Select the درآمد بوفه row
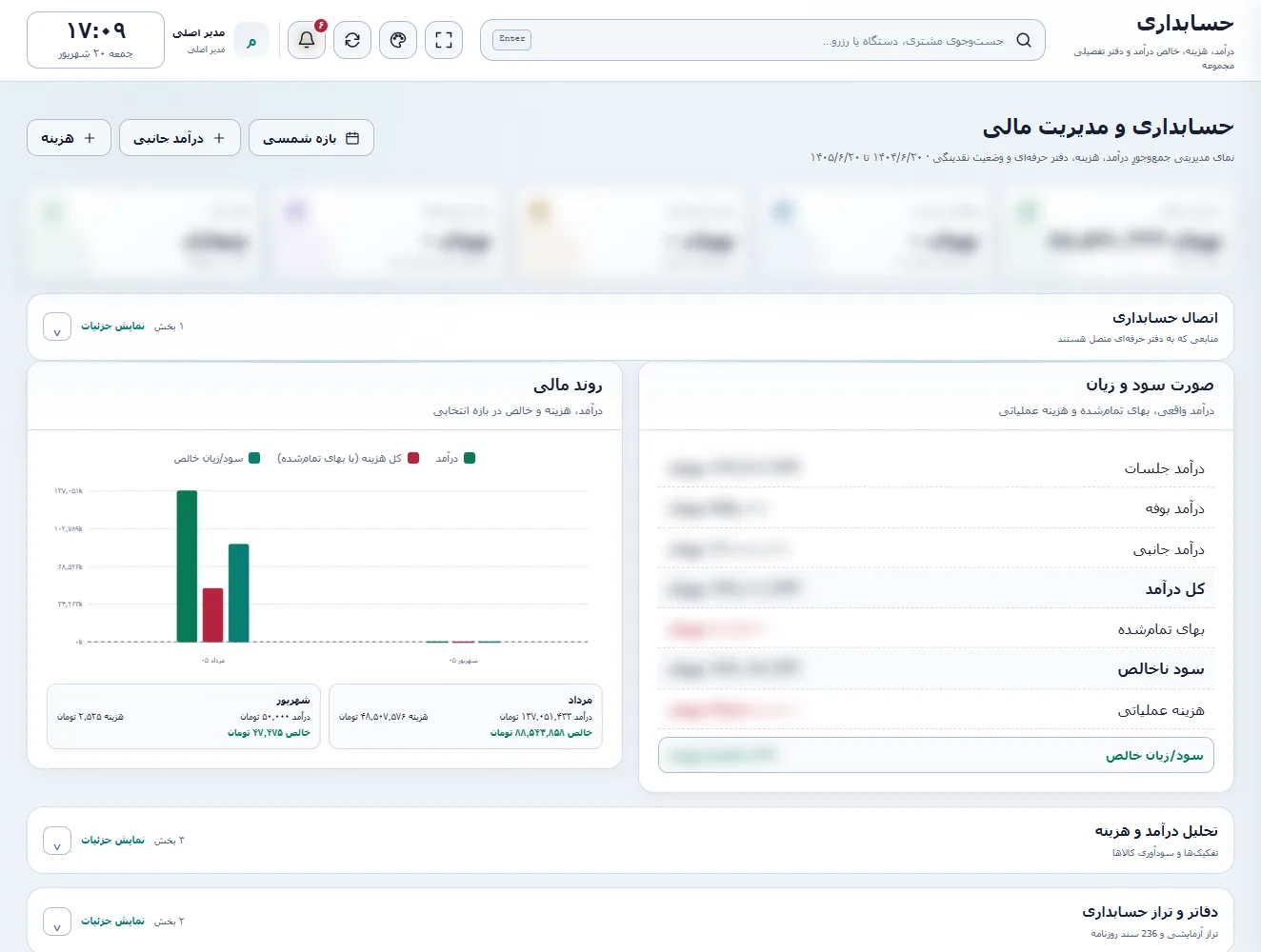 coord(936,508)
